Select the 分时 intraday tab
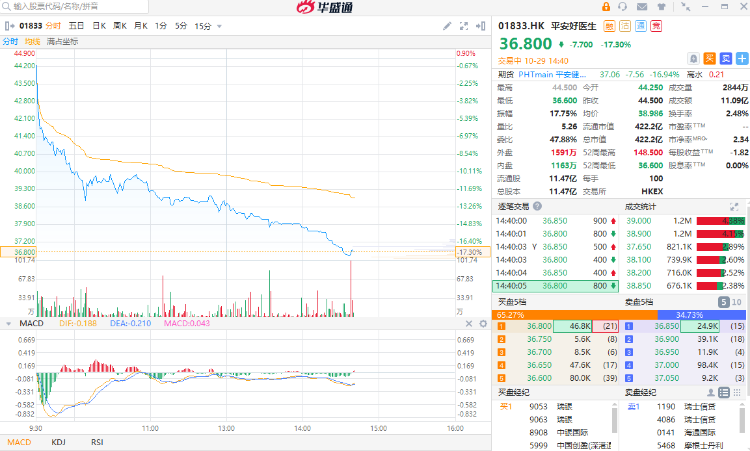This screenshot has width=750, height=451. [x=54, y=26]
